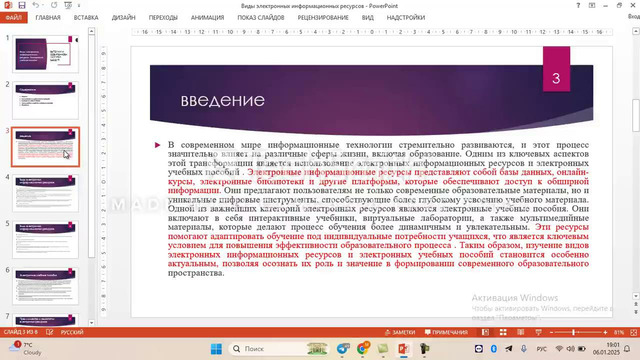
Task: Select slide 4 thumbnail
Action: [45, 193]
